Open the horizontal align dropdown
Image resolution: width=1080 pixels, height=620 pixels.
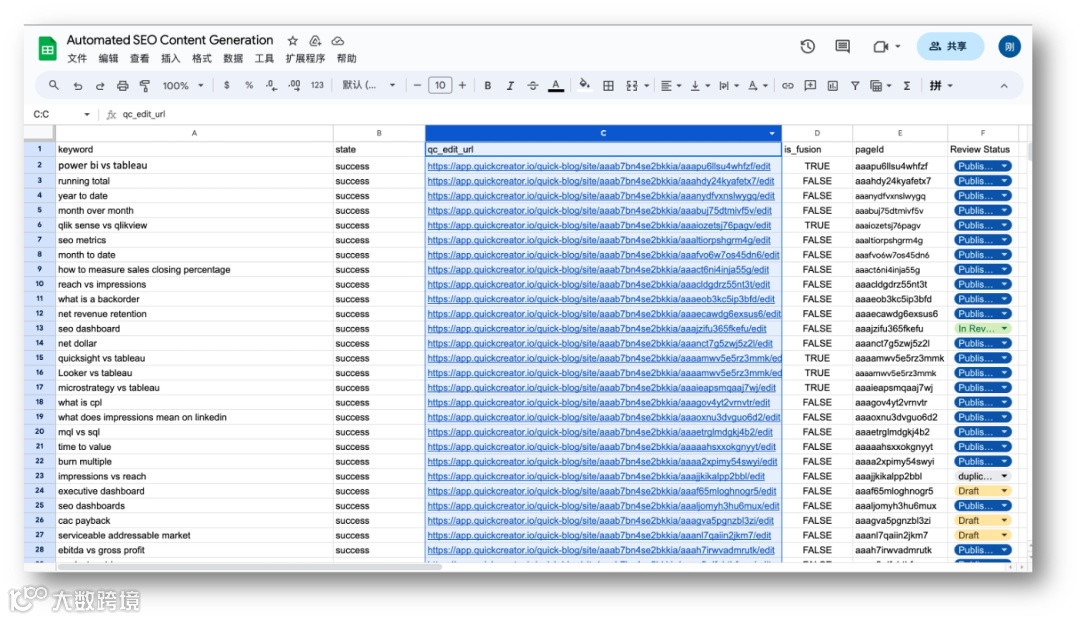click(671, 85)
